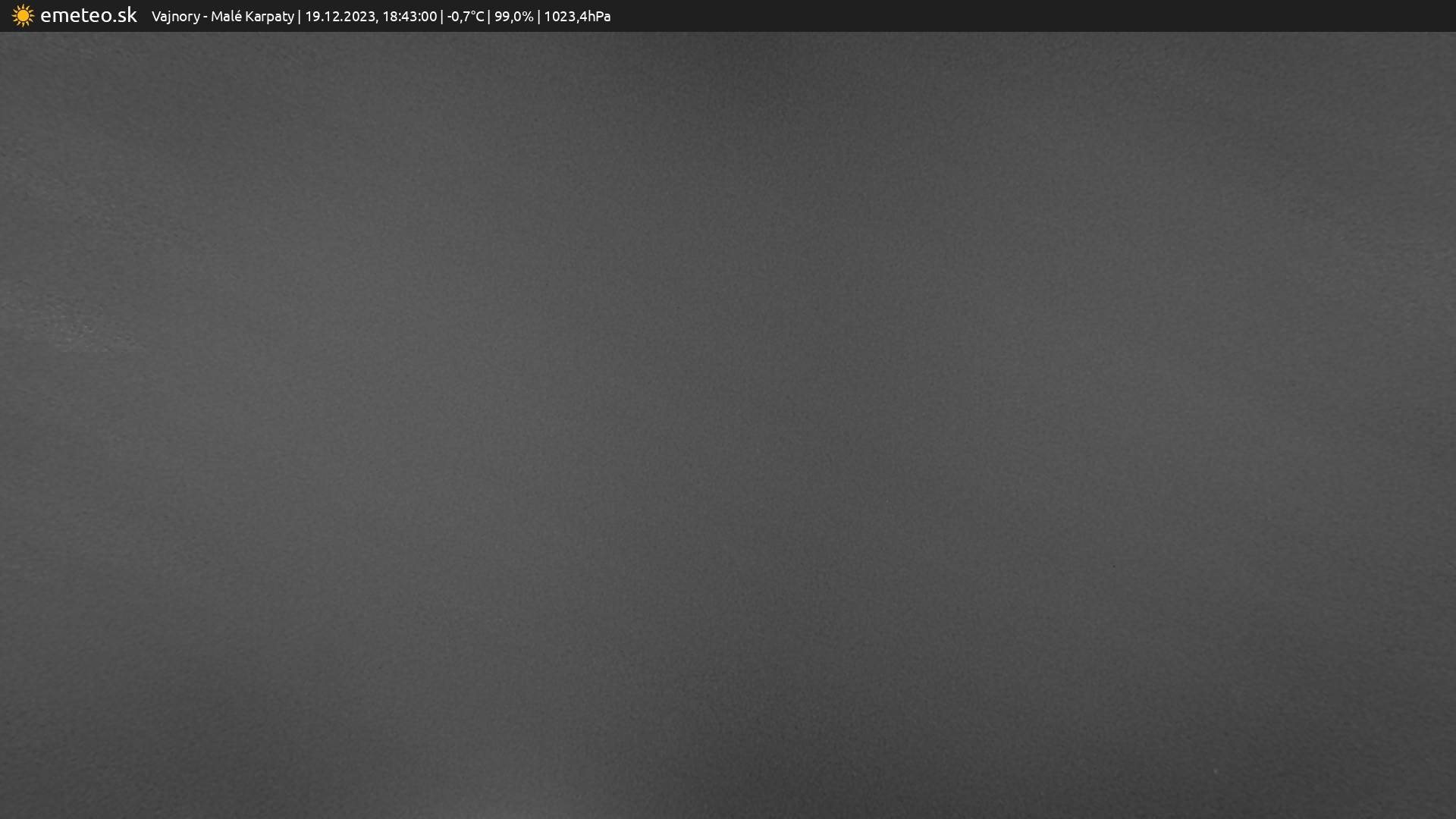
Task: Click the sun logo icon
Action: tap(23, 16)
